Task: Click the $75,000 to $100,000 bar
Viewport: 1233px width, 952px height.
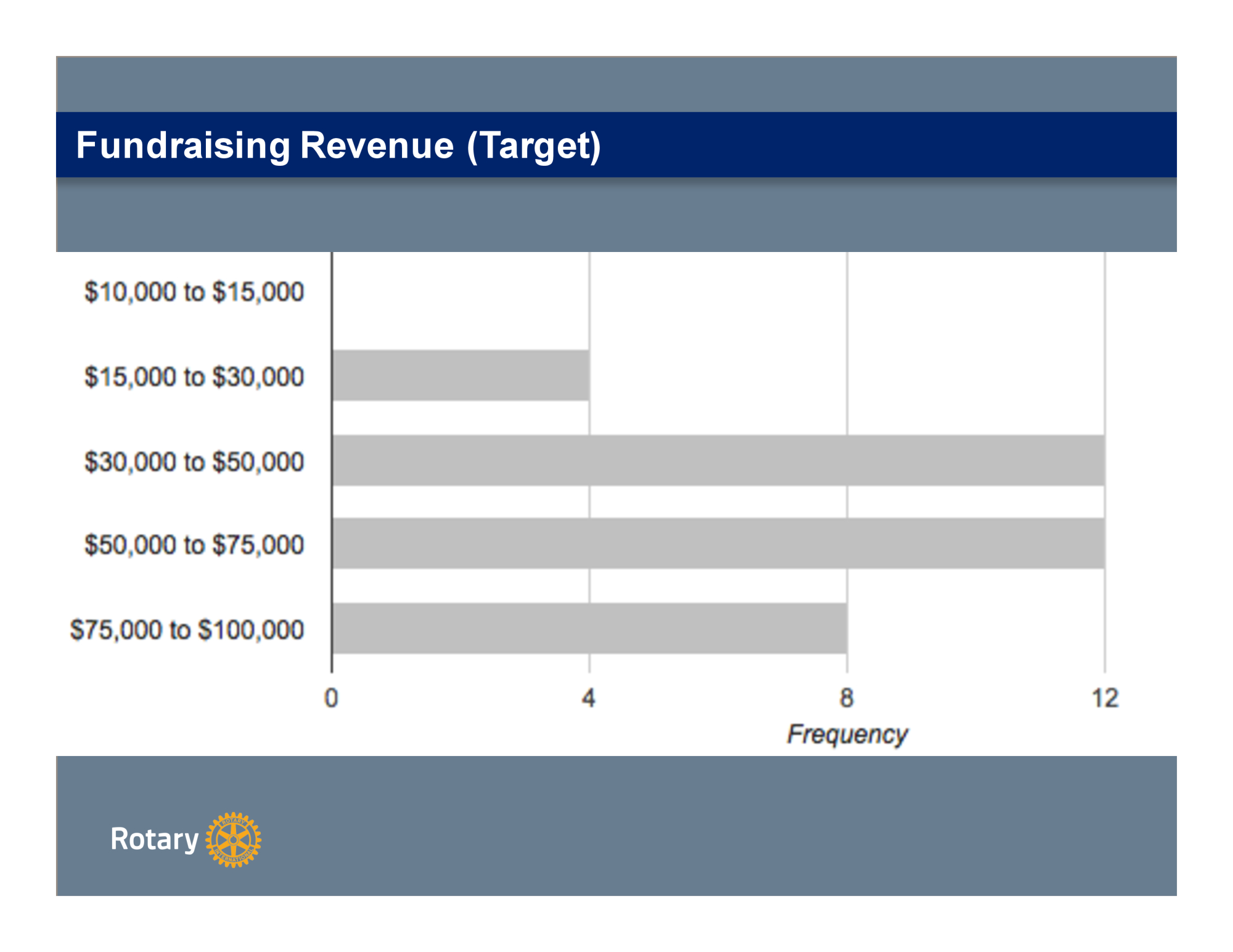Action: 589,628
